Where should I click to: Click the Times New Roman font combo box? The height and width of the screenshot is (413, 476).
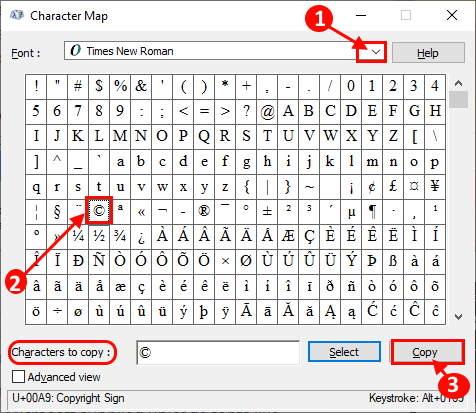coord(224,51)
